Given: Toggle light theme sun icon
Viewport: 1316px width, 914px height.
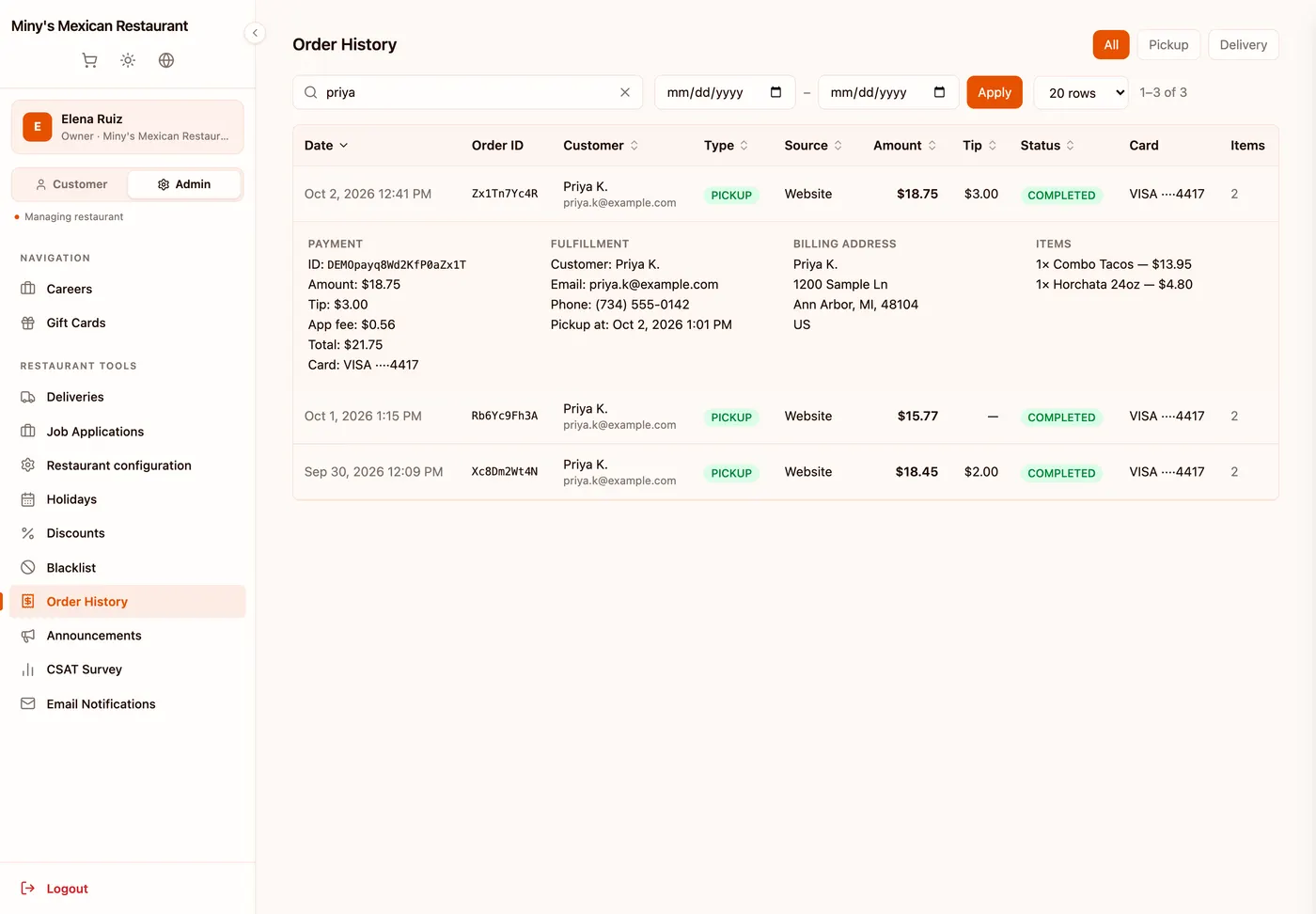Looking at the screenshot, I should tap(128, 60).
